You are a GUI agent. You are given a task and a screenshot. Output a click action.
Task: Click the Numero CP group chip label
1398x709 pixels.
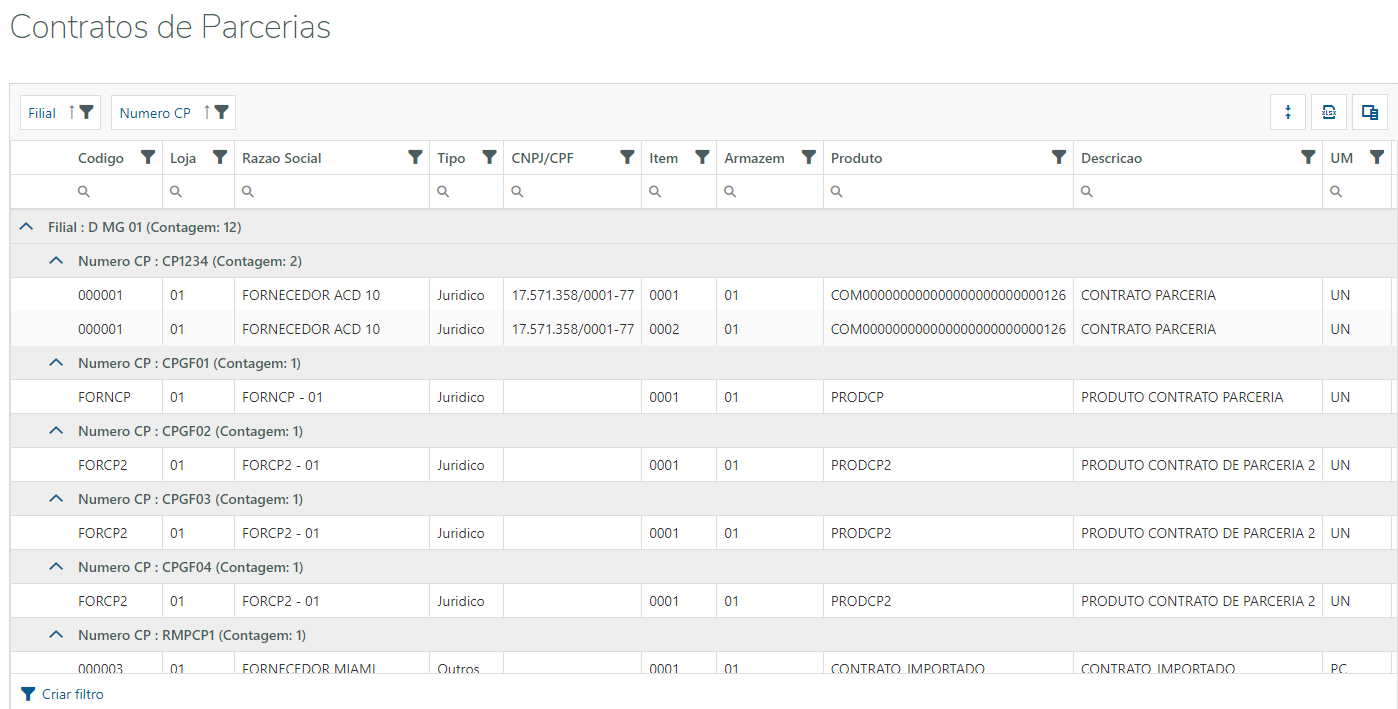(x=155, y=113)
